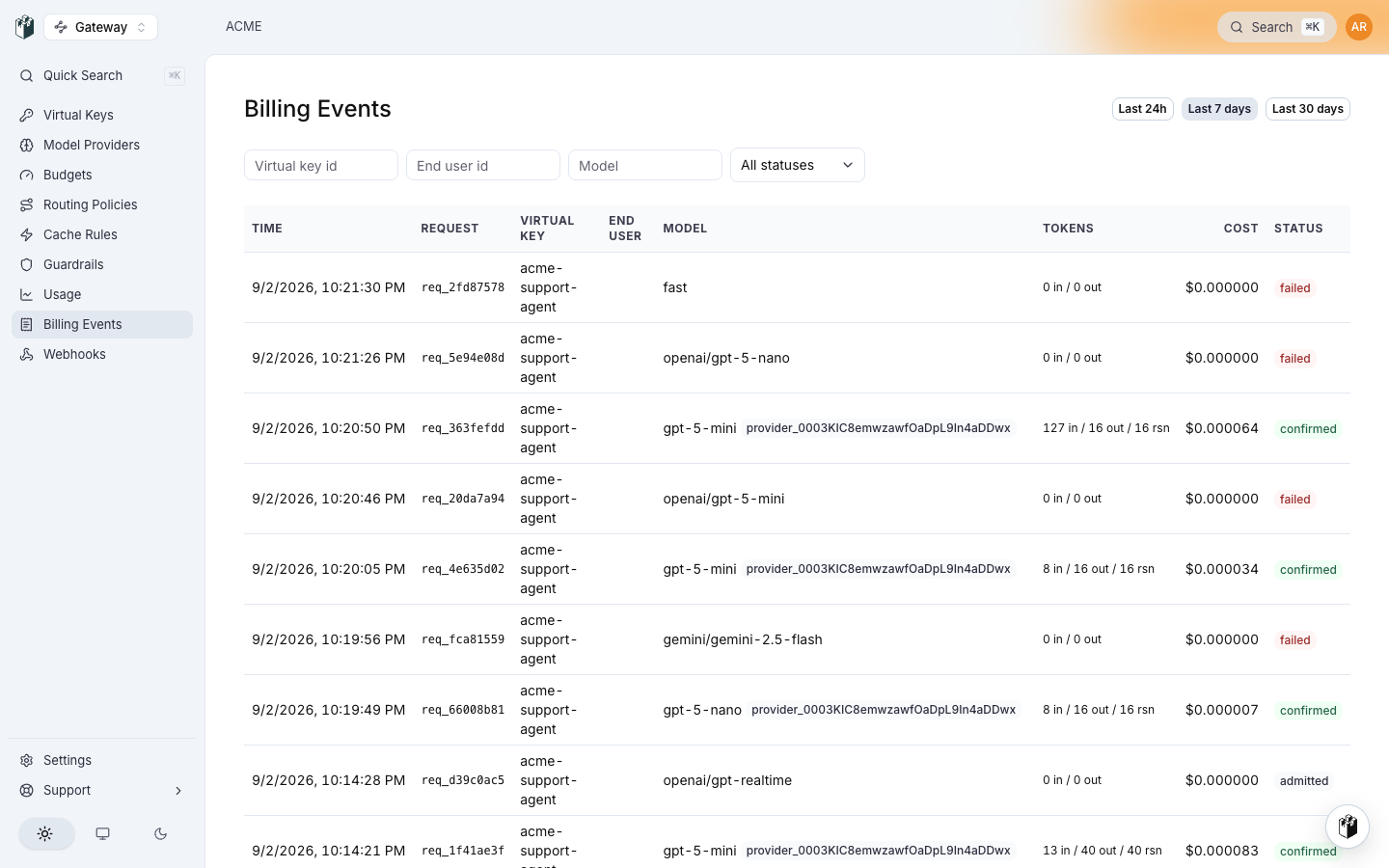The image size is (1389, 868).
Task: Select the Last 30 days time range
Action: pos(1308,109)
